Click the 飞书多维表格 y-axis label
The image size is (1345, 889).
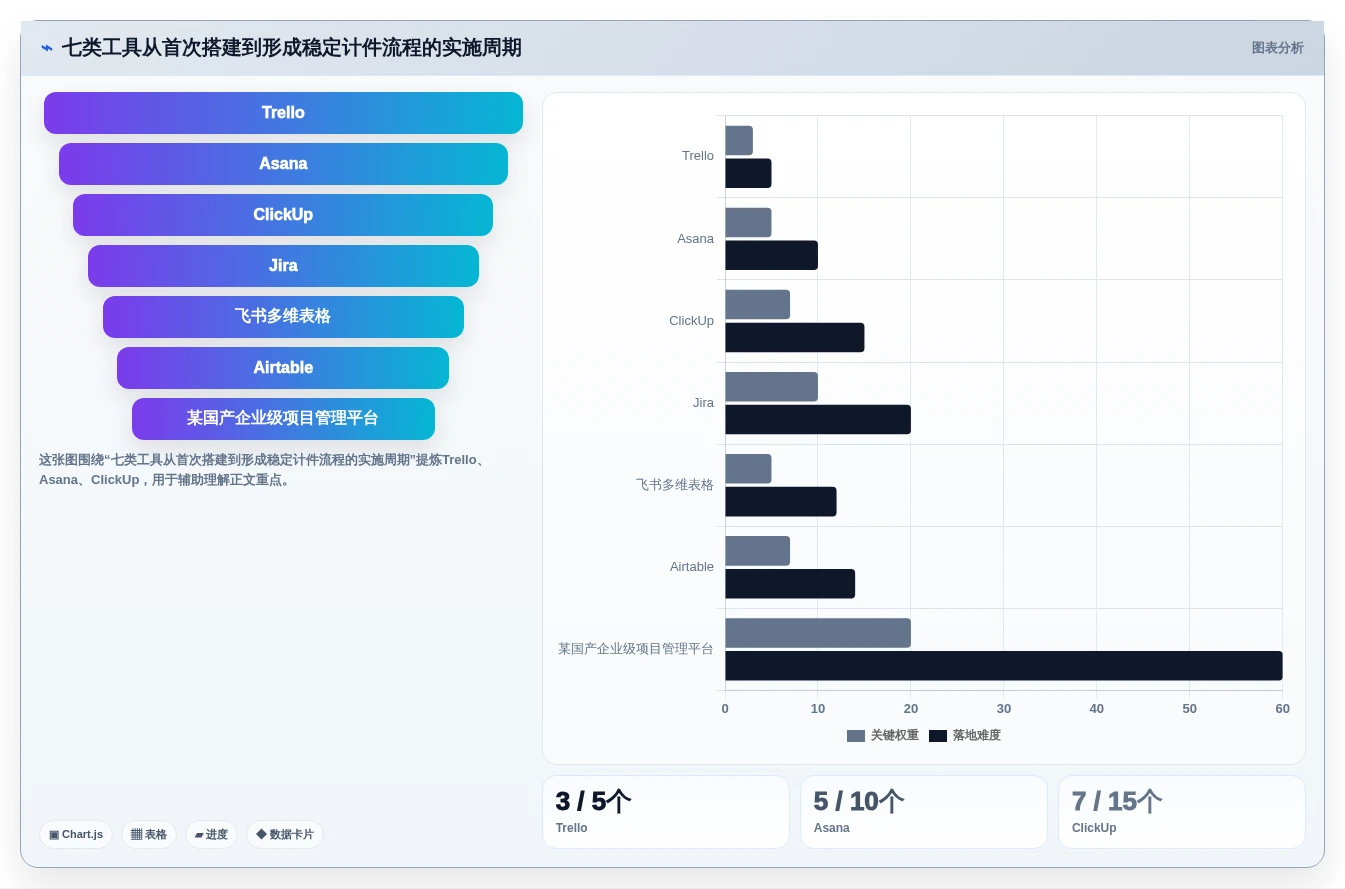coord(675,485)
